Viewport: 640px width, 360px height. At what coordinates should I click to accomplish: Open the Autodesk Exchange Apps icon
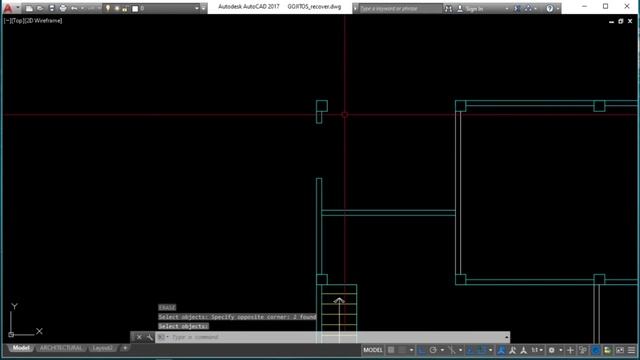517,8
